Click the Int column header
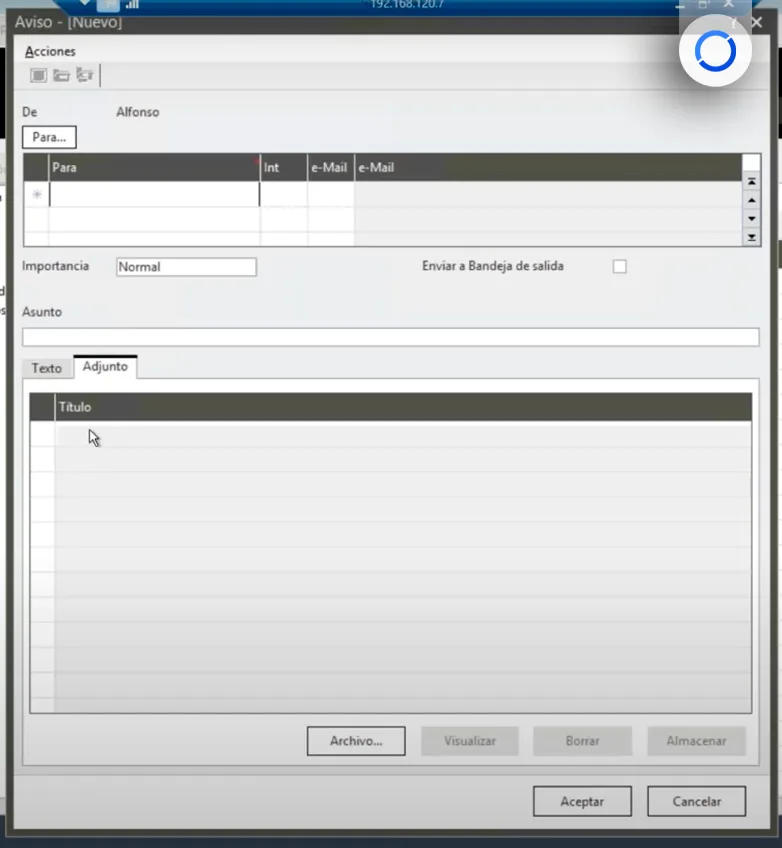The image size is (782, 848). pyautogui.click(x=284, y=167)
